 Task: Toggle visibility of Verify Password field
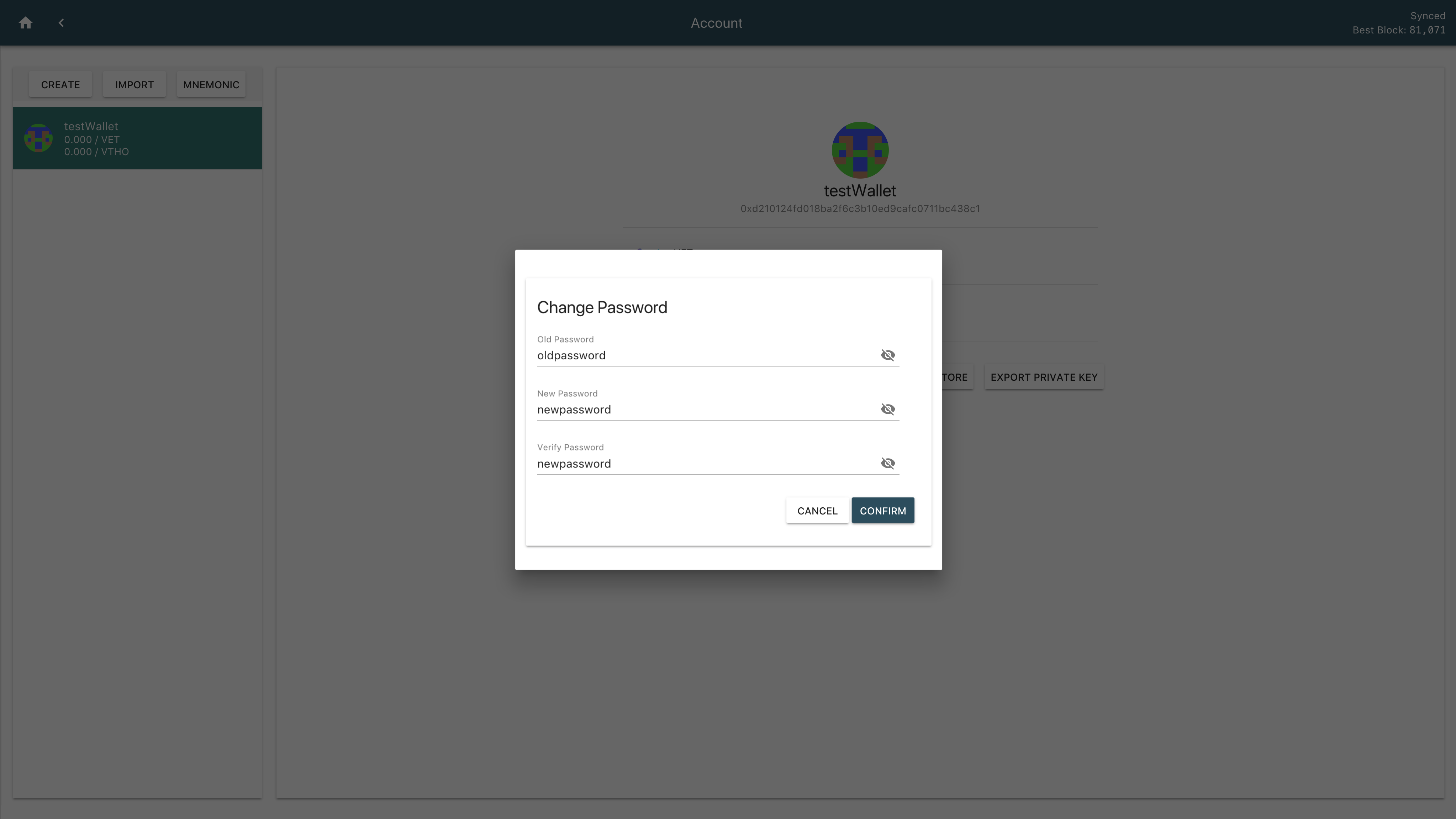tap(887, 463)
